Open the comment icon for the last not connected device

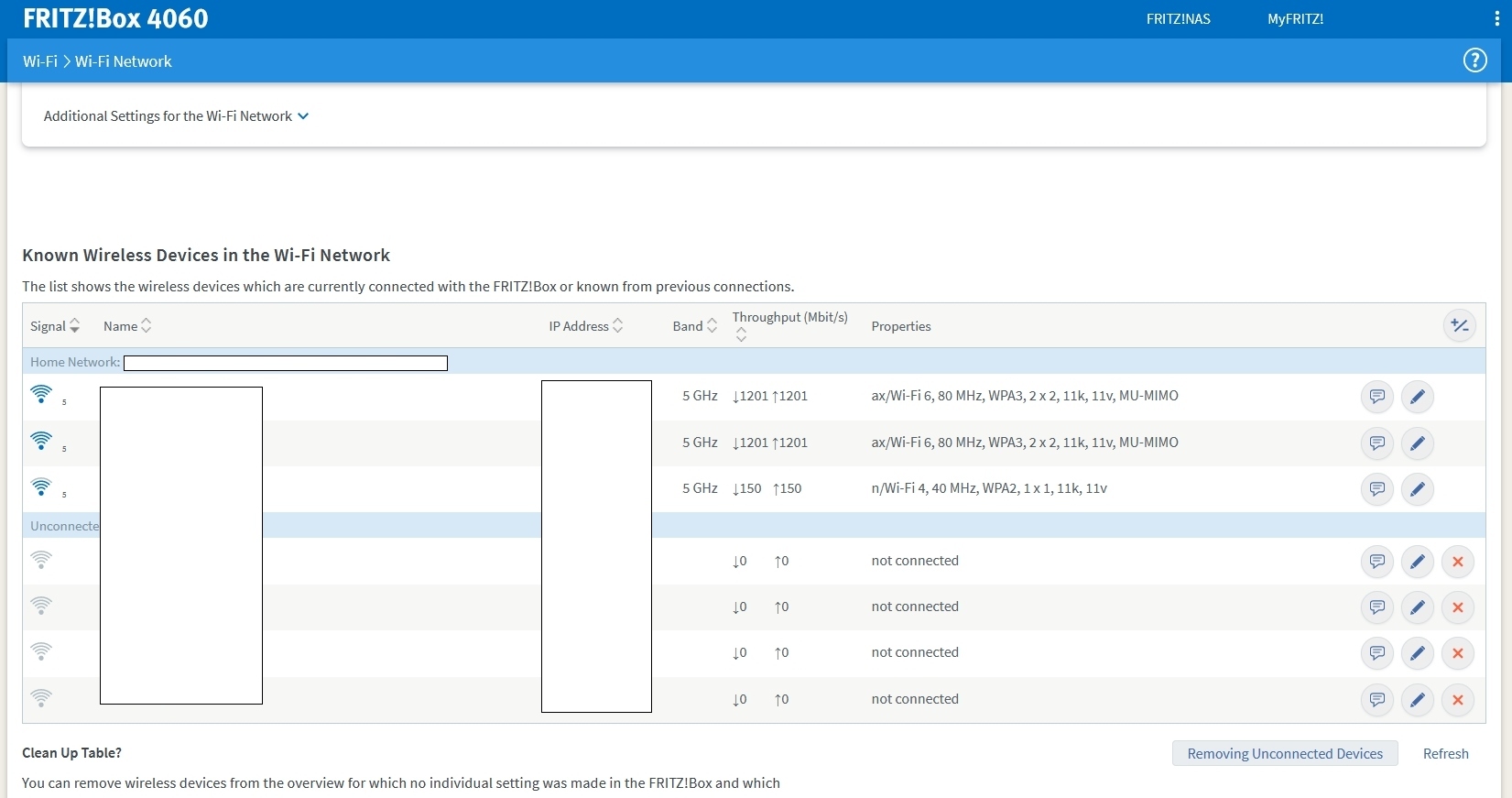(1376, 700)
